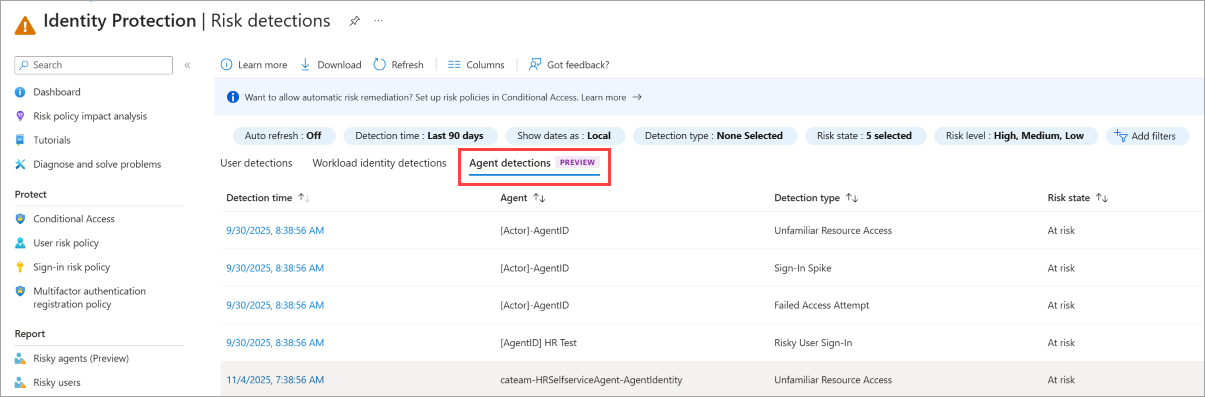
Task: Sort by the Risk state column
Action: [x=1078, y=198]
